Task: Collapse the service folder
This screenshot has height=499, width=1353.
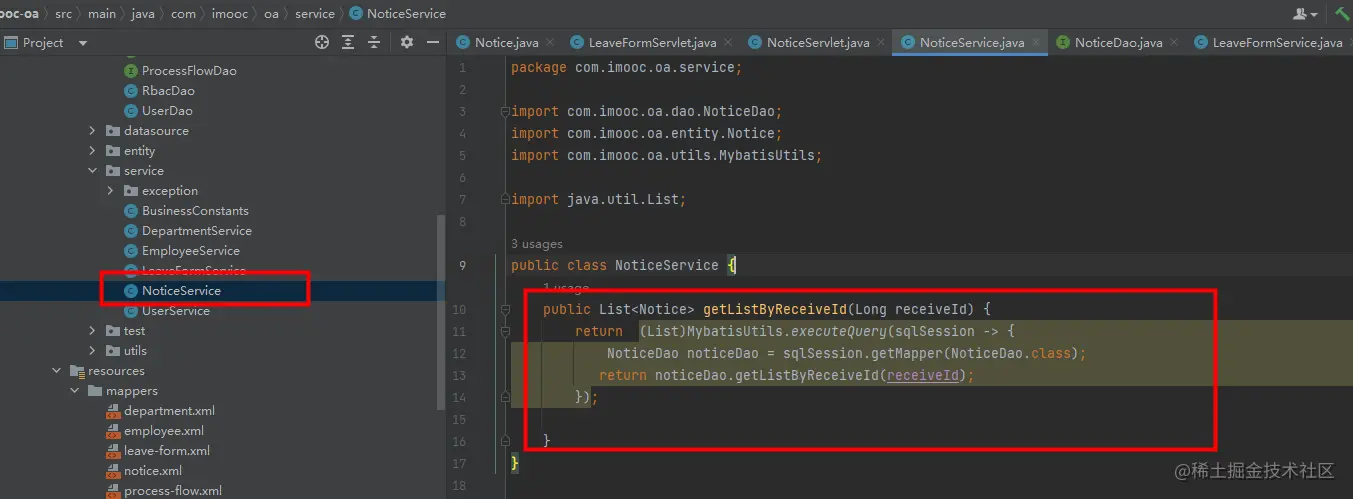Action: click(x=92, y=171)
